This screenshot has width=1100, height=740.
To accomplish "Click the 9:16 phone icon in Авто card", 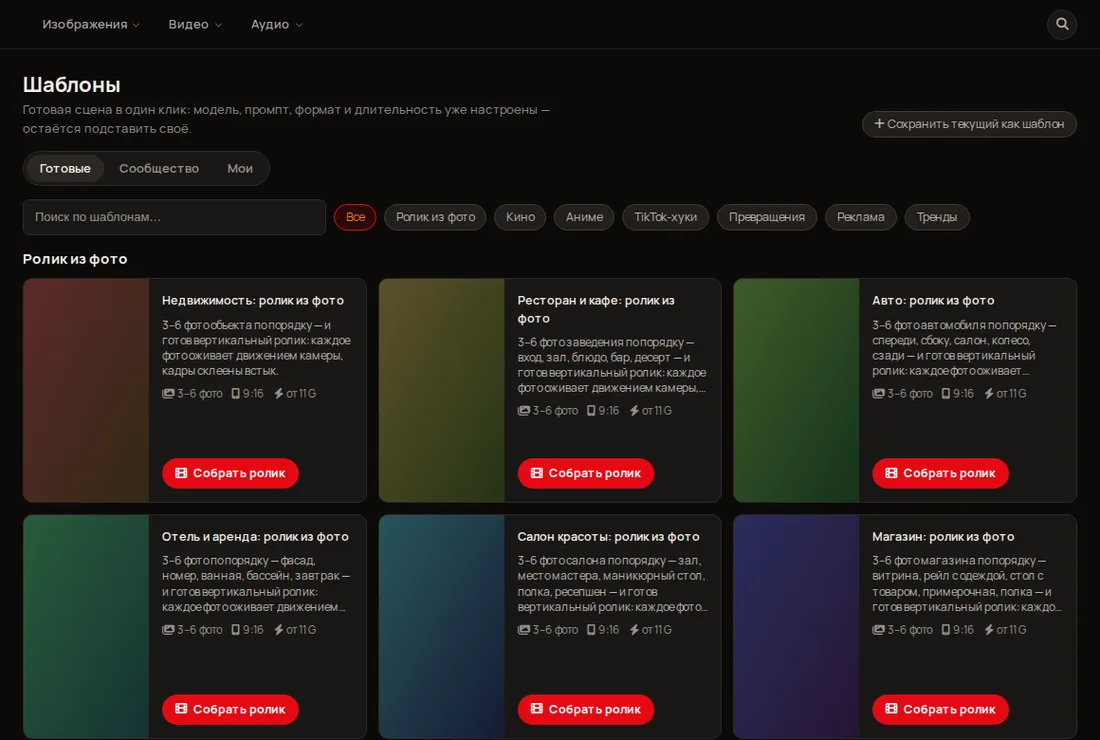I will [x=946, y=393].
